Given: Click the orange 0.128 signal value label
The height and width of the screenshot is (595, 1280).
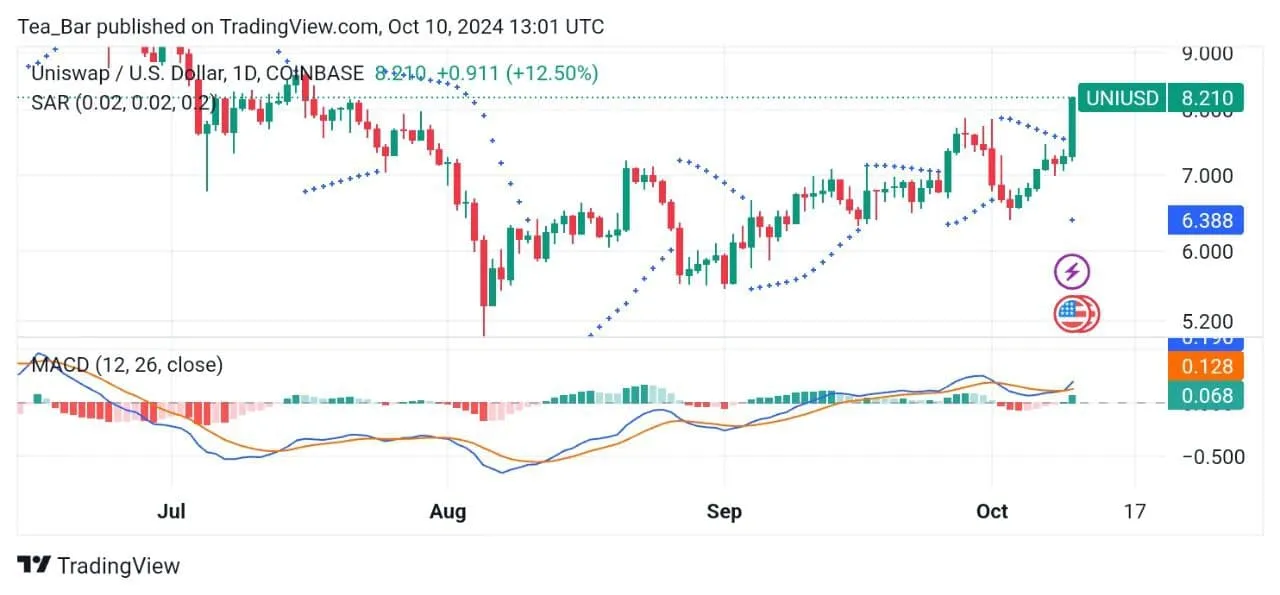Looking at the screenshot, I should tap(1207, 367).
